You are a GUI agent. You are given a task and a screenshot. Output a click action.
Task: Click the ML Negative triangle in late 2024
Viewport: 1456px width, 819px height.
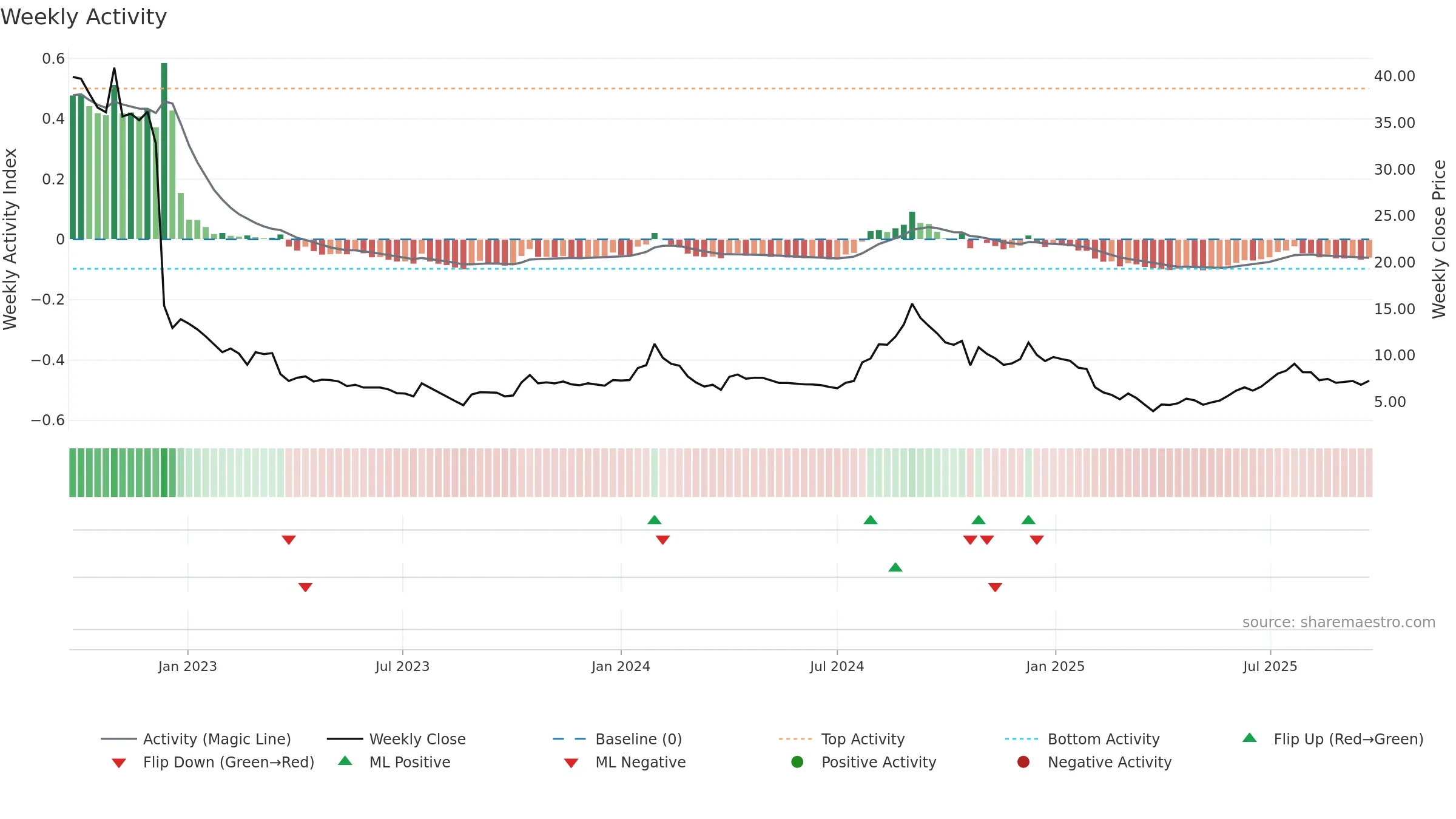click(x=995, y=587)
